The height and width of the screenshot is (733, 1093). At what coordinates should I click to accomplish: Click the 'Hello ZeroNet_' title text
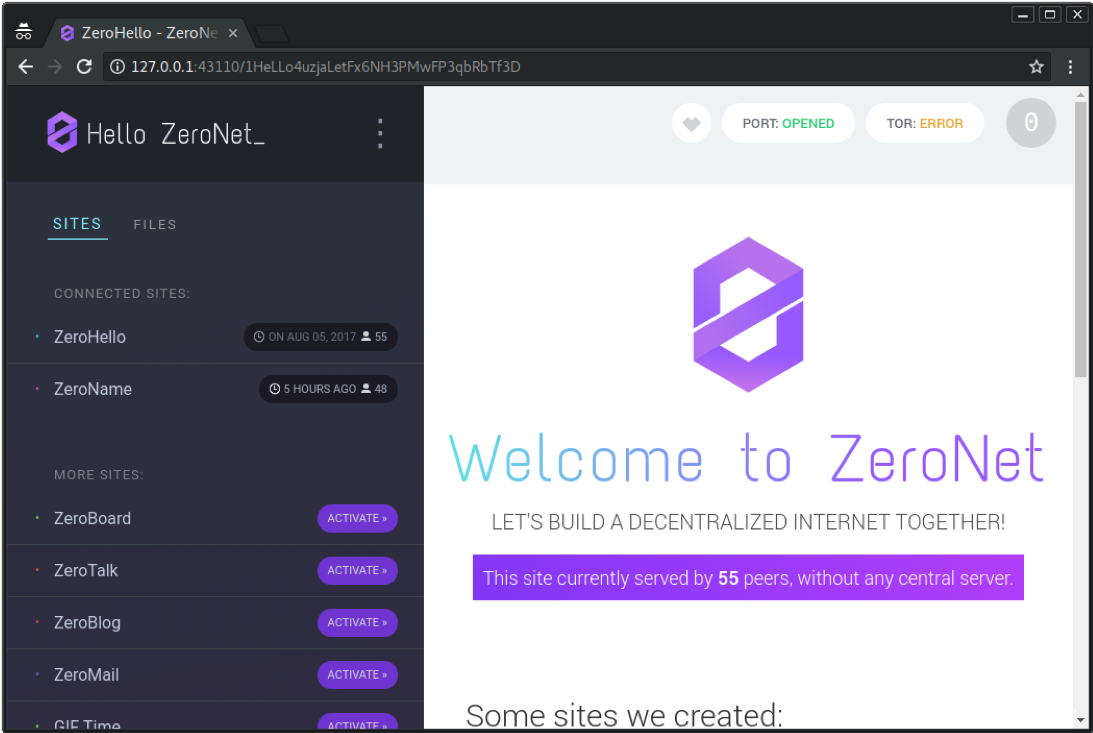176,133
